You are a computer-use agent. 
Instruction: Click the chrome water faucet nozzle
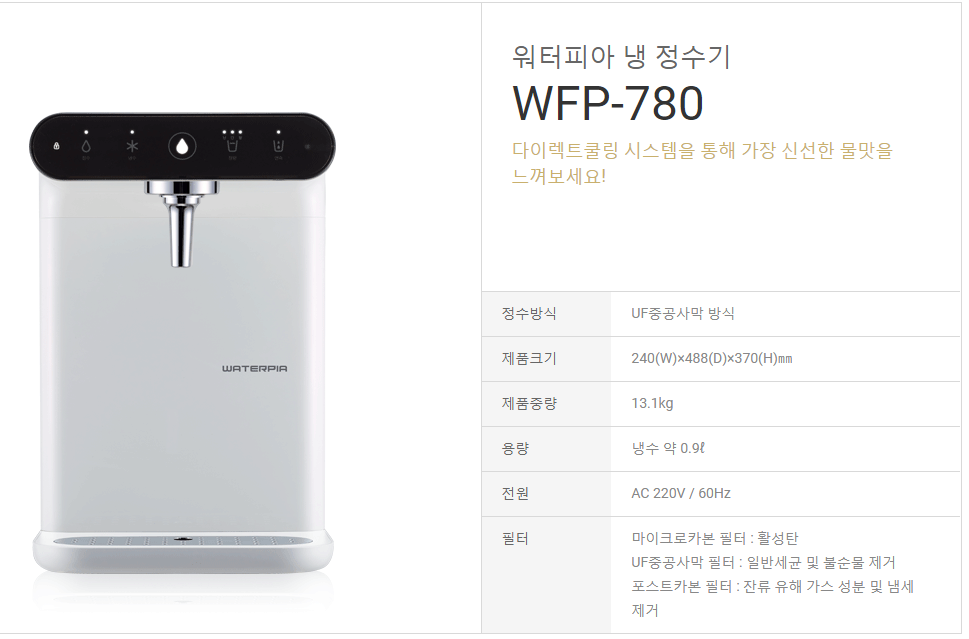tap(182, 224)
